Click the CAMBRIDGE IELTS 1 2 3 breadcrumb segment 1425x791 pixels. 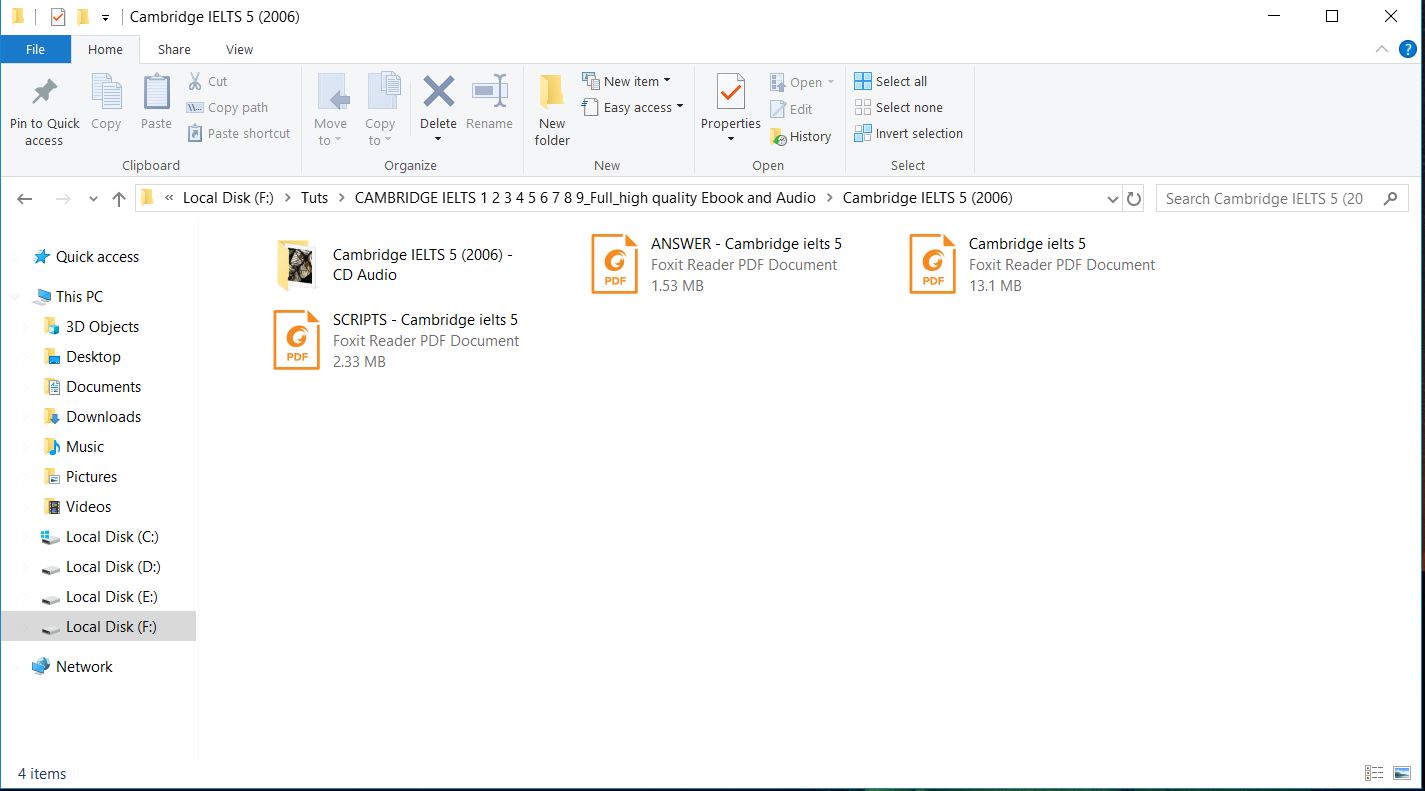pyautogui.click(x=585, y=198)
